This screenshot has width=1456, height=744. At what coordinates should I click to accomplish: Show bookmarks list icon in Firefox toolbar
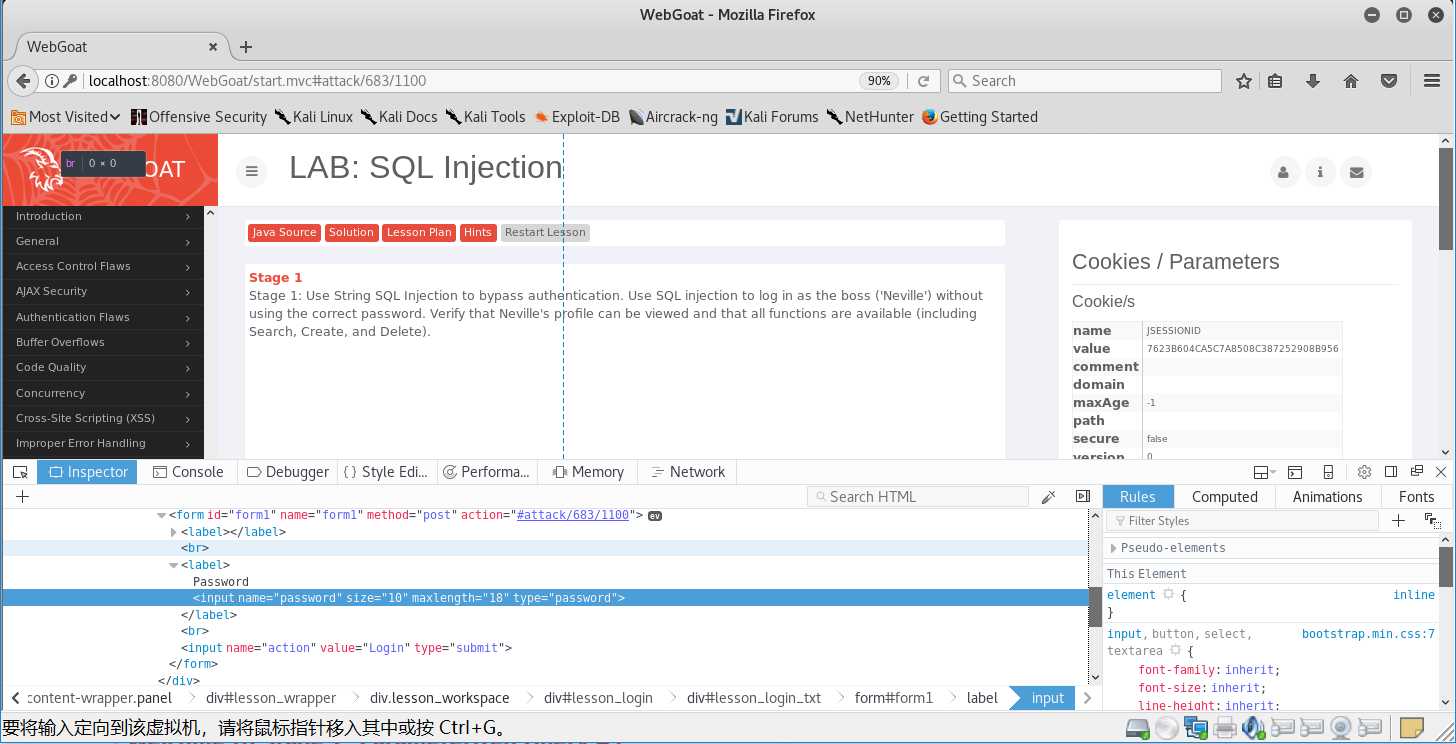pos(1275,81)
